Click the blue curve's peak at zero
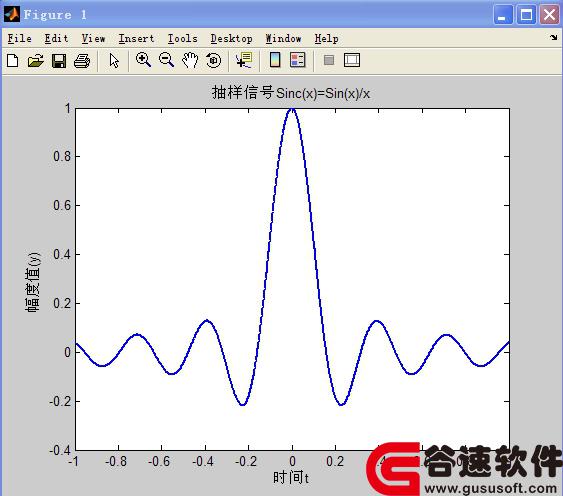 click(292, 109)
